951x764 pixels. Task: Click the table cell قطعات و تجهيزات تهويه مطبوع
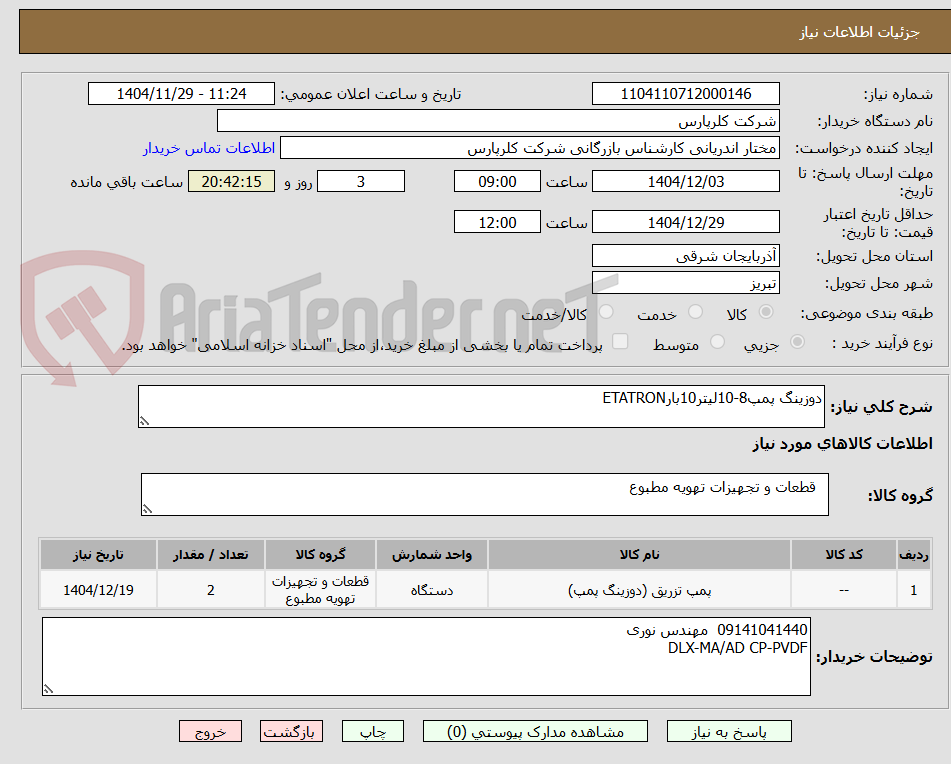pos(320,590)
